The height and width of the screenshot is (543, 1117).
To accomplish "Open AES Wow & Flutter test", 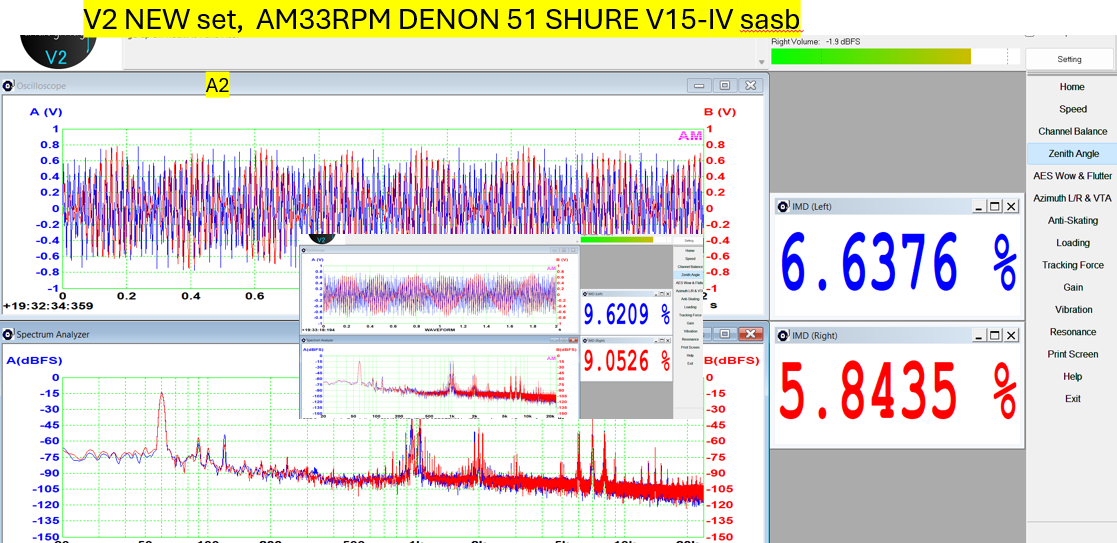I will pos(1071,175).
